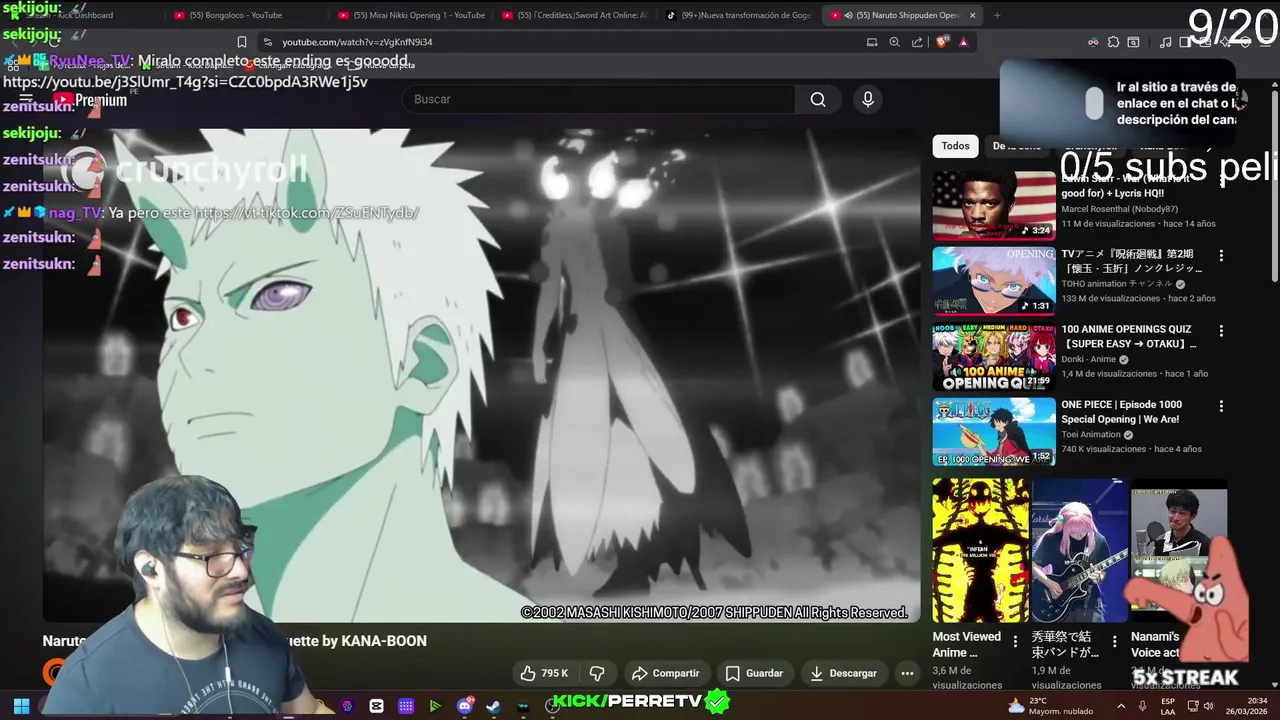This screenshot has width=1280, height=720.
Task: Open options menu for the Jujutsu Kaisen TOHO video
Action: [1221, 255]
